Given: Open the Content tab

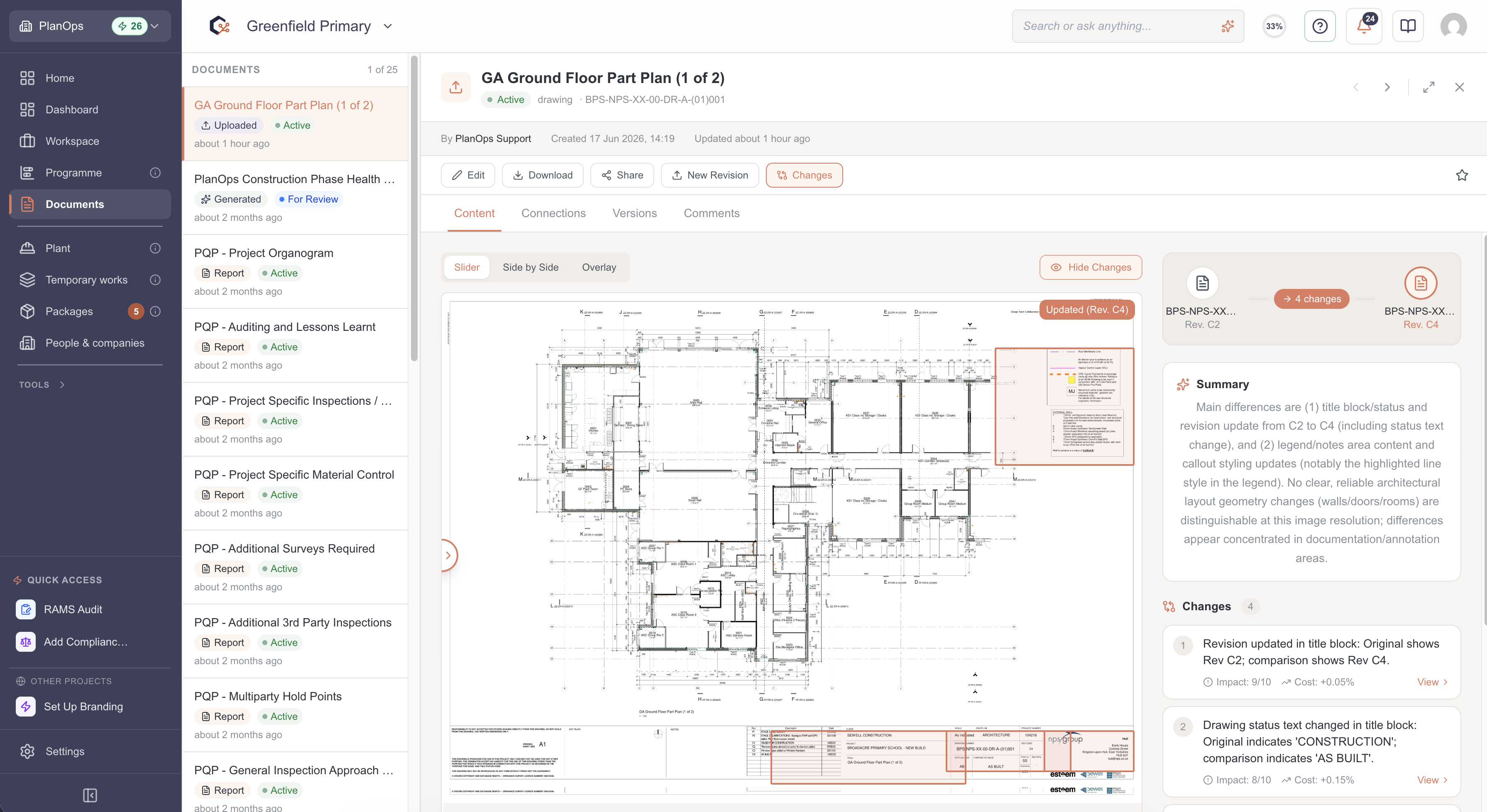Looking at the screenshot, I should tap(474, 213).
